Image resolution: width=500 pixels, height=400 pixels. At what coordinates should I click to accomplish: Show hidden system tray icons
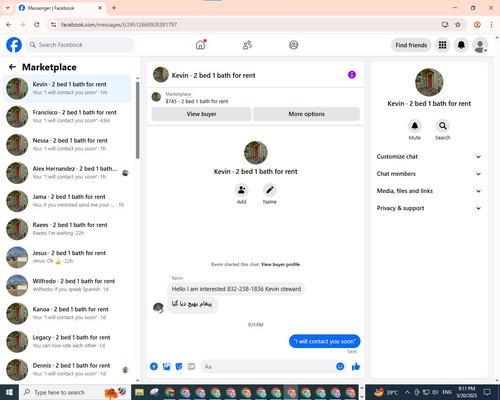(407, 392)
